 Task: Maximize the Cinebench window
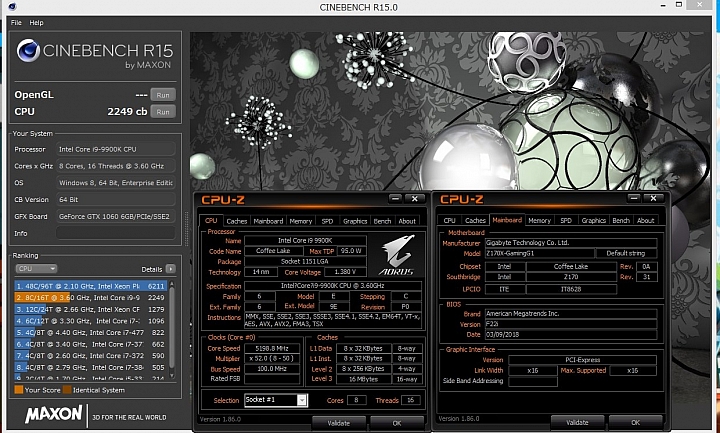678,5
